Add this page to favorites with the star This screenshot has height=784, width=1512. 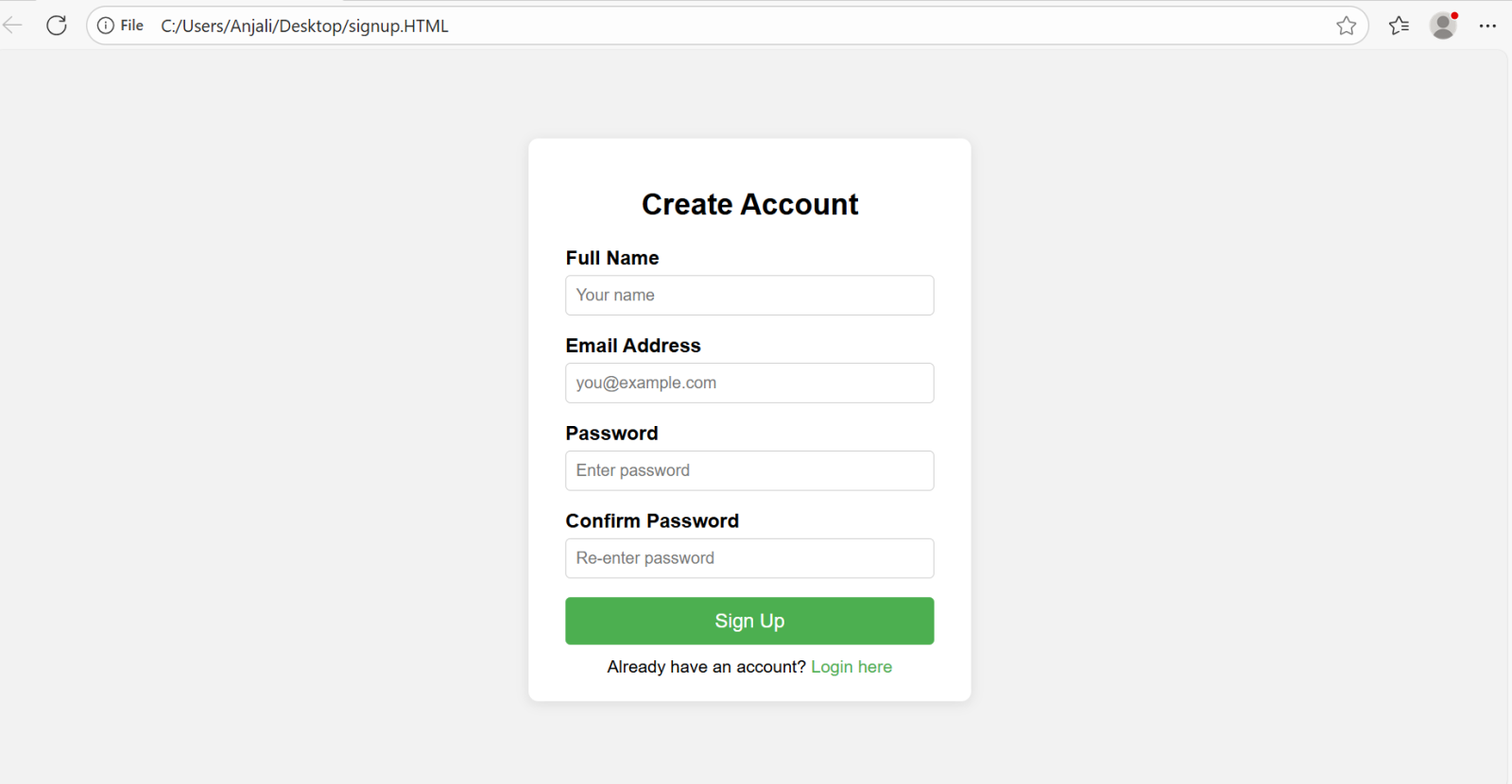(x=1346, y=26)
